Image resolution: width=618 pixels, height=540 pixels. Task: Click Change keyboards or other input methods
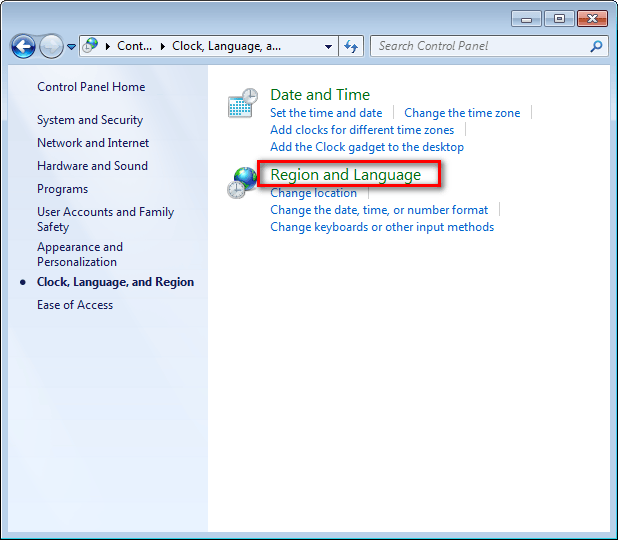[382, 227]
